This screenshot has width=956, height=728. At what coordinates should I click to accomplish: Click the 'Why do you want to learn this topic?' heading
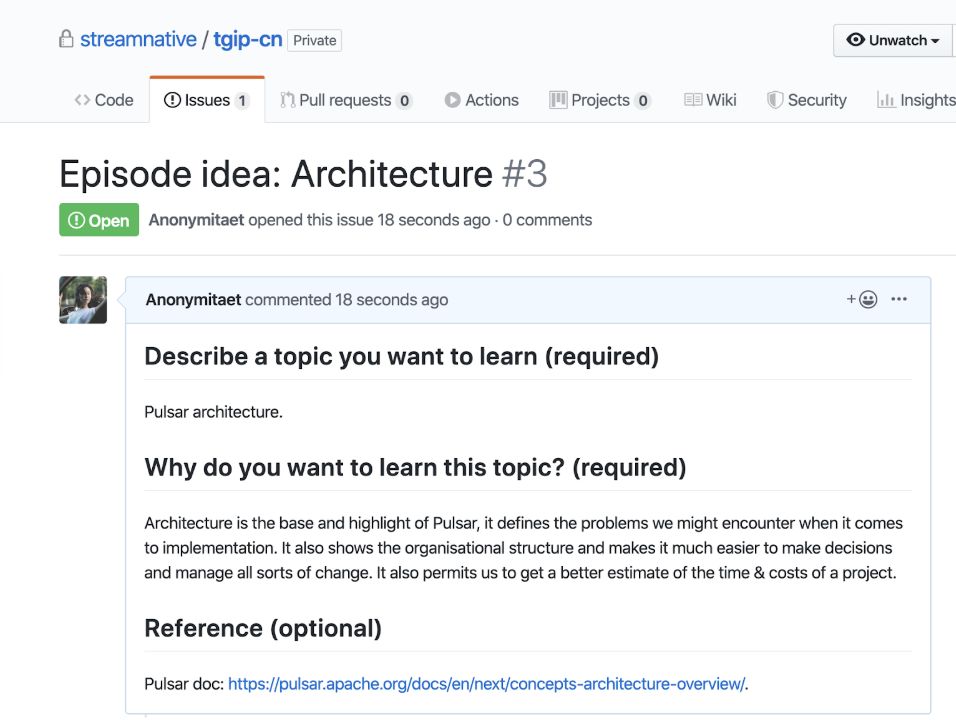[x=415, y=468]
